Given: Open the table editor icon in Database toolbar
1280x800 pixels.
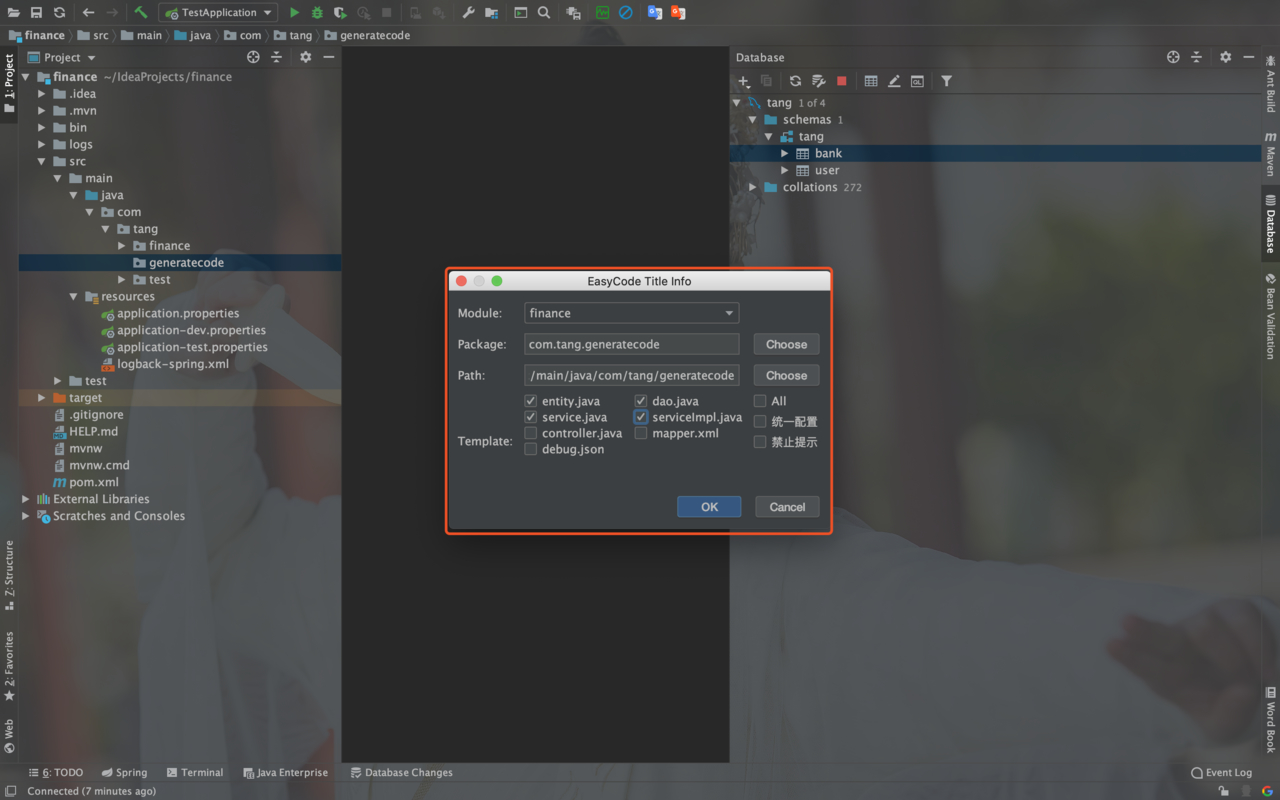Looking at the screenshot, I should pyautogui.click(x=871, y=81).
